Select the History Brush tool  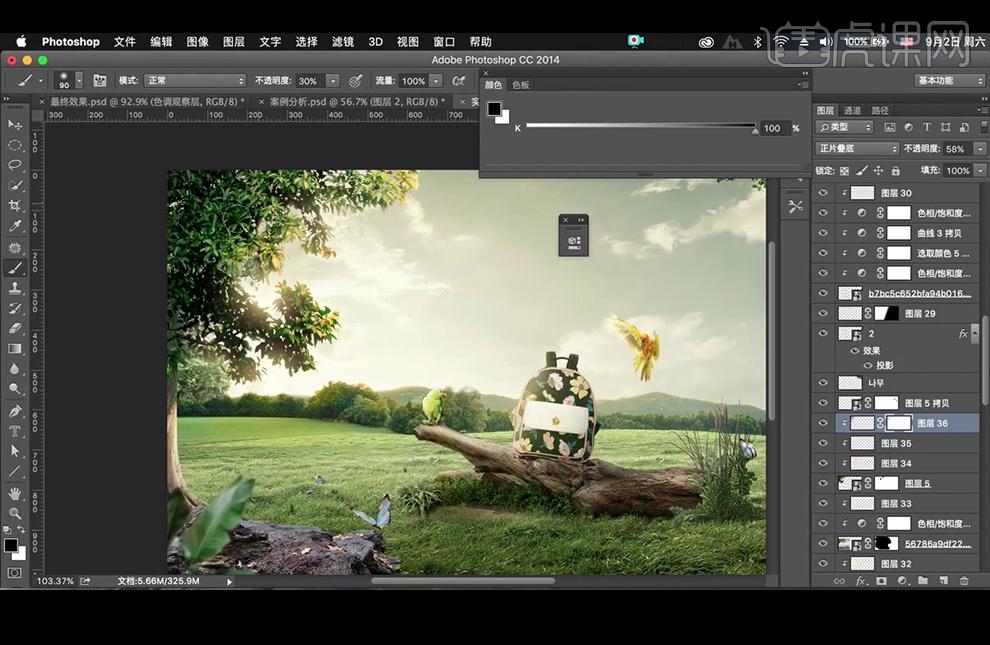[x=15, y=308]
